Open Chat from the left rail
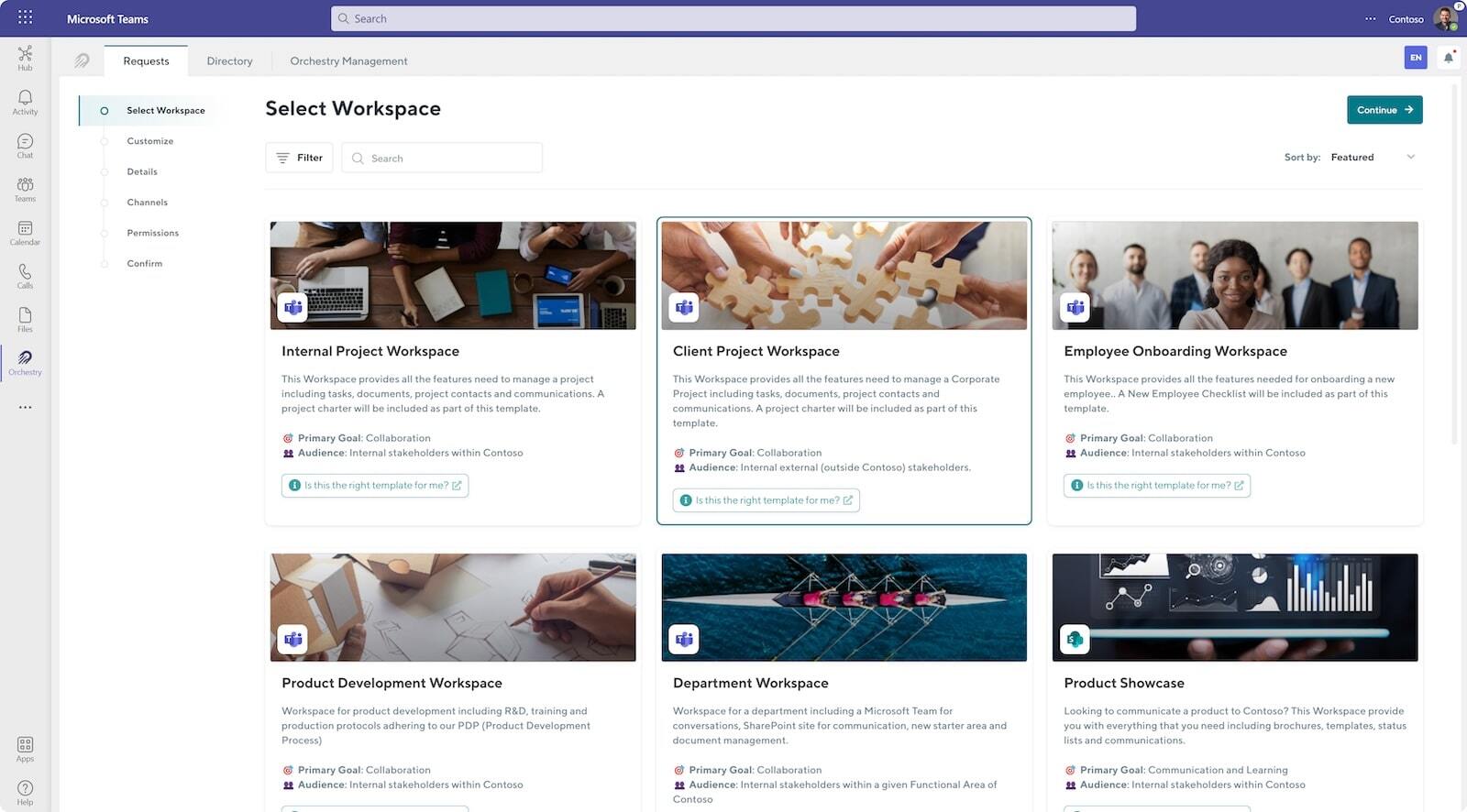1467x812 pixels. (x=25, y=145)
